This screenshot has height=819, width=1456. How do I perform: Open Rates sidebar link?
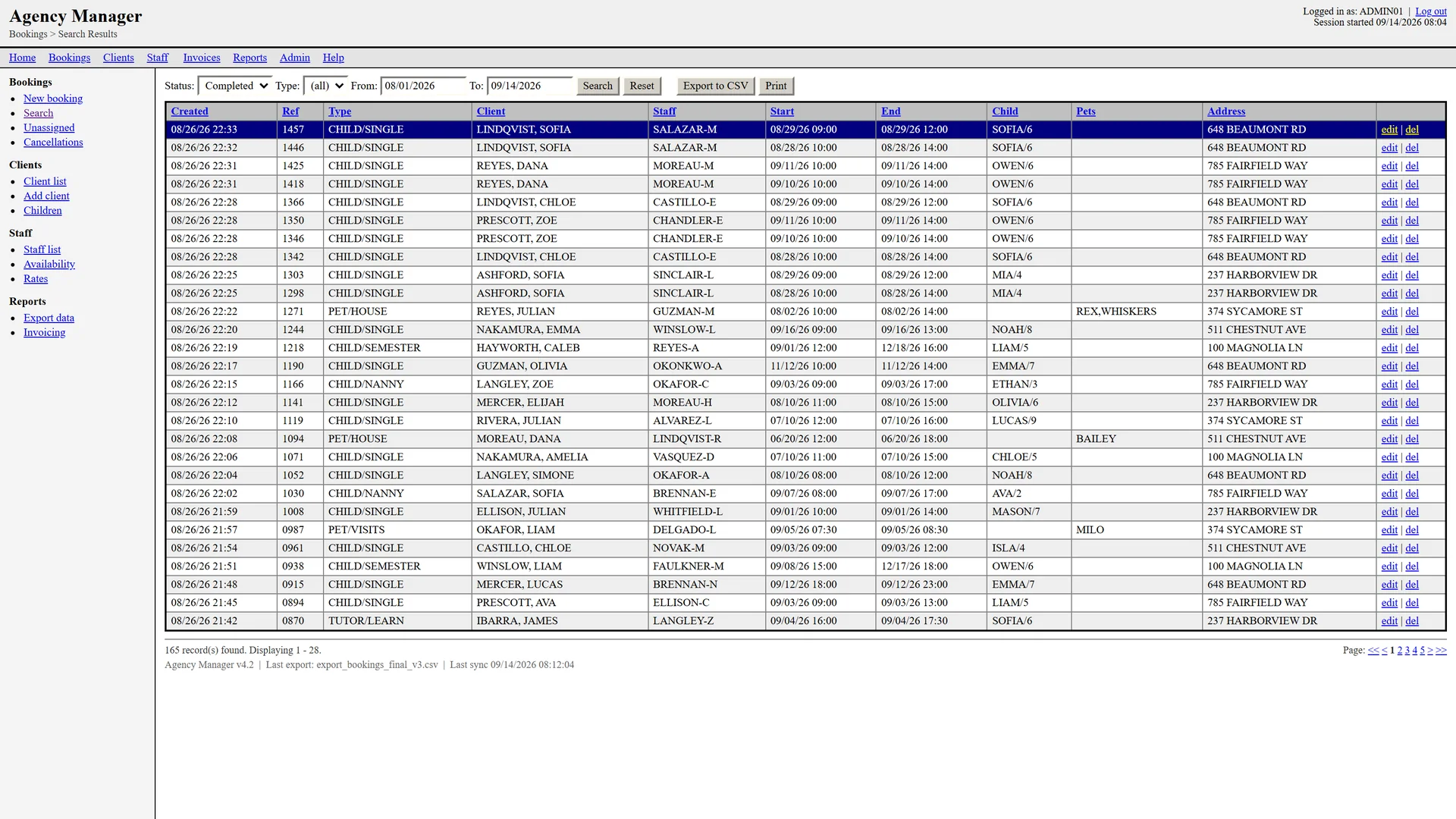click(x=36, y=278)
